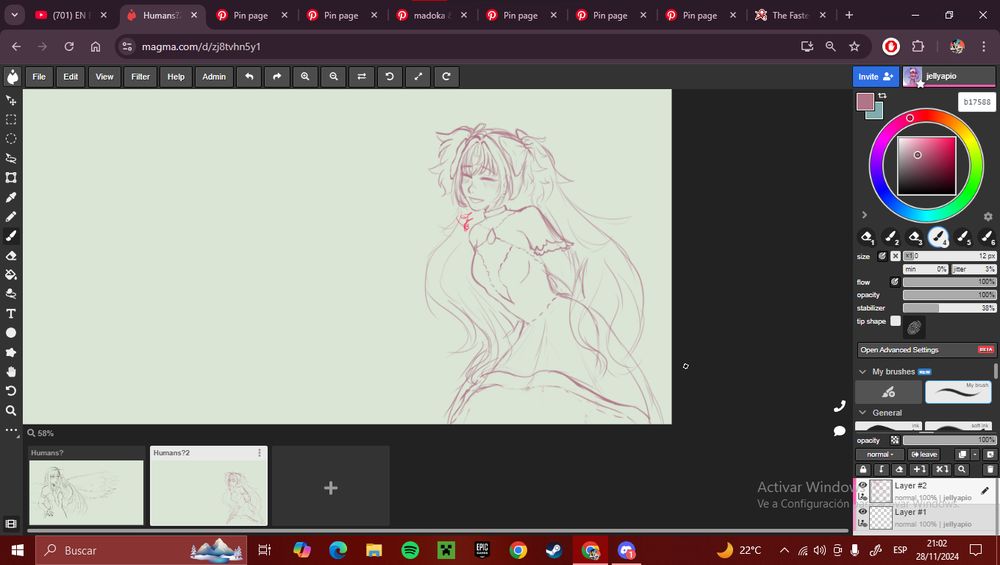The width and height of the screenshot is (1000, 565).
Task: Switch to the madoka browser tab
Action: point(430,15)
